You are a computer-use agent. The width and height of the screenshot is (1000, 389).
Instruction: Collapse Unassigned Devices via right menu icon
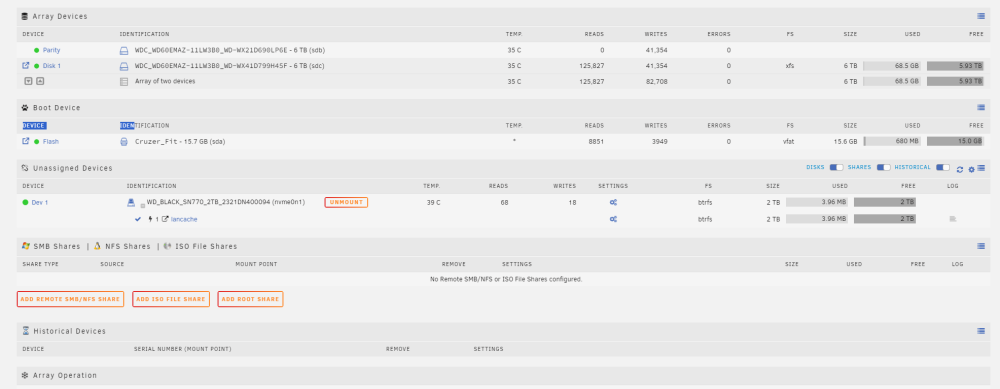[x=981, y=168]
